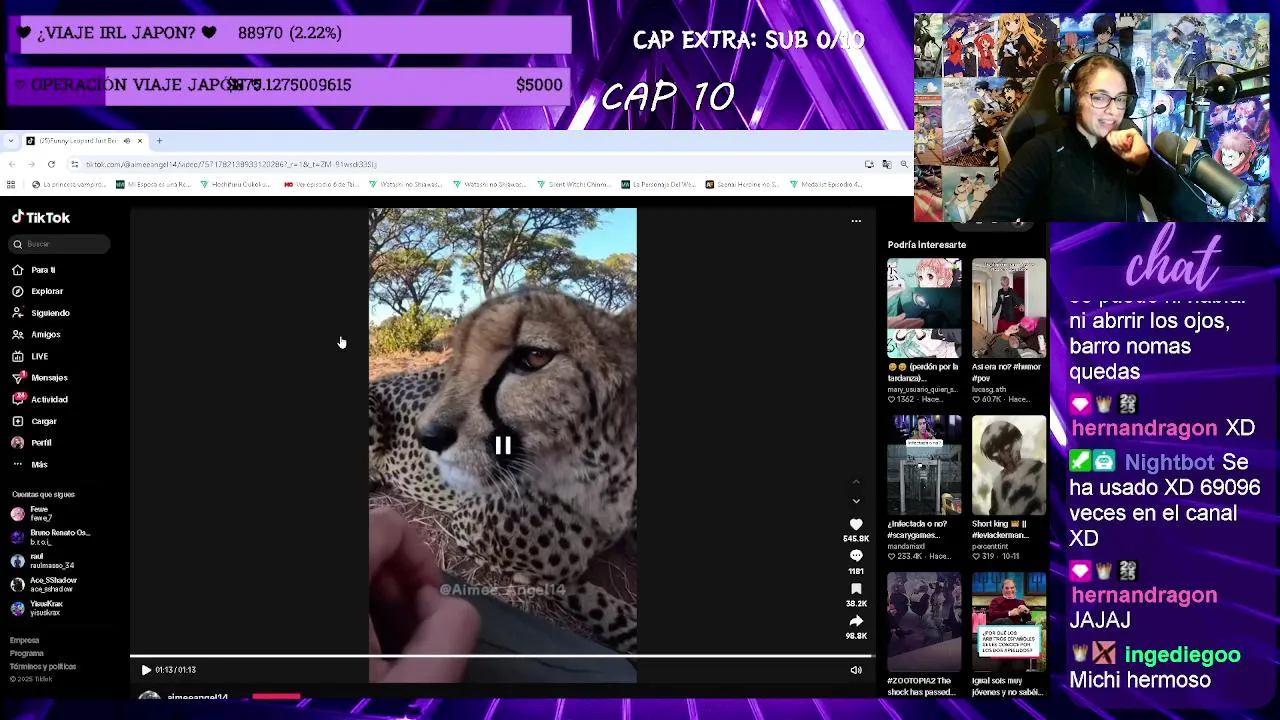Click the Empresa footer link
The image size is (1280, 720).
[x=25, y=640]
